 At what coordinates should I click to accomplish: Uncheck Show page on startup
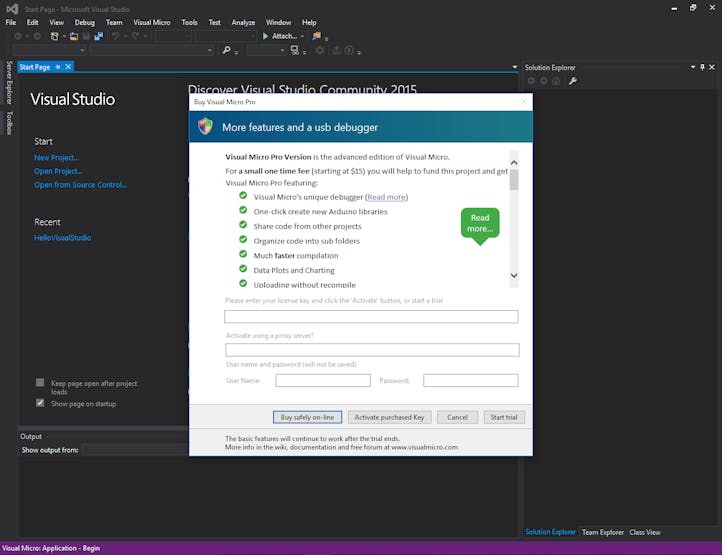(x=40, y=403)
